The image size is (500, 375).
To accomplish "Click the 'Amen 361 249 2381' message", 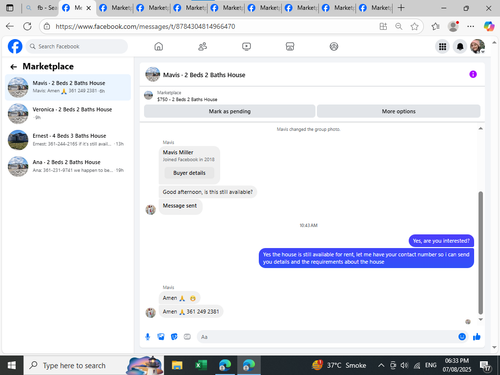I will [191, 312].
